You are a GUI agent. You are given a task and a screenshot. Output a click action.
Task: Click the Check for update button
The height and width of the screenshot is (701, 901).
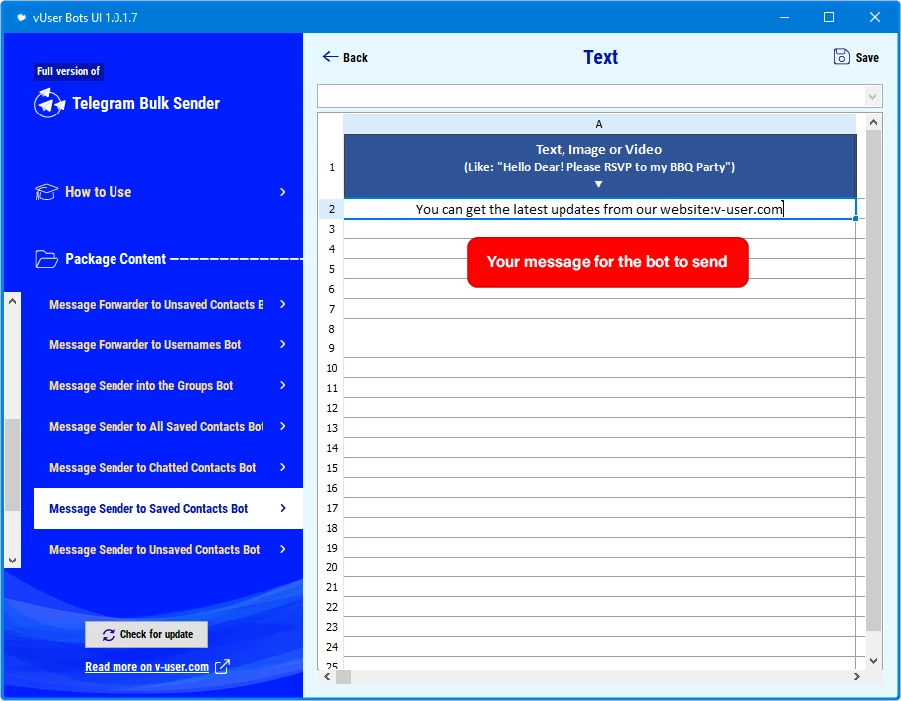click(147, 634)
